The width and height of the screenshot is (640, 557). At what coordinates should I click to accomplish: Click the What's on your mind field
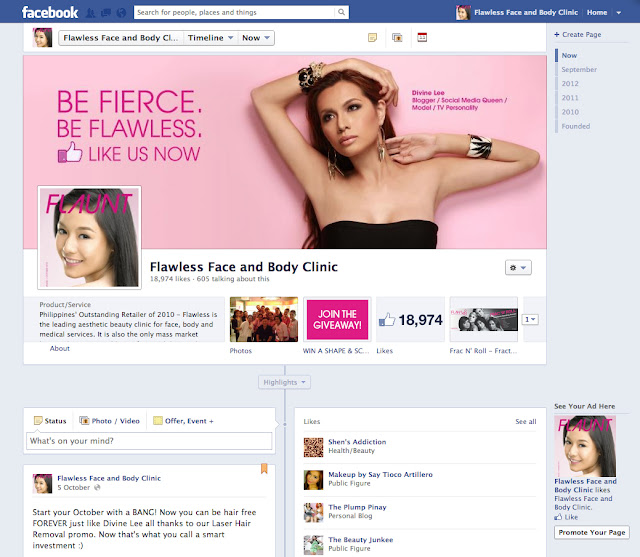coord(149,441)
